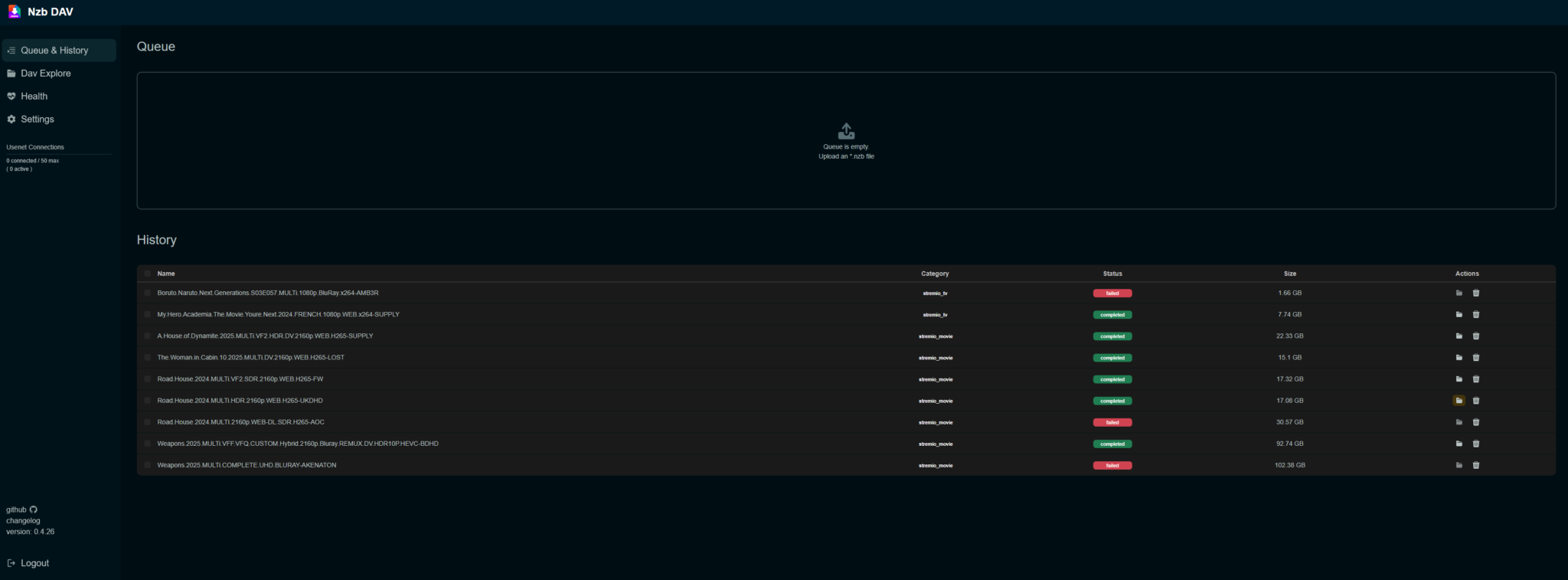The height and width of the screenshot is (580, 1568).
Task: Click the version 0.4.26 text
Action: [31, 532]
